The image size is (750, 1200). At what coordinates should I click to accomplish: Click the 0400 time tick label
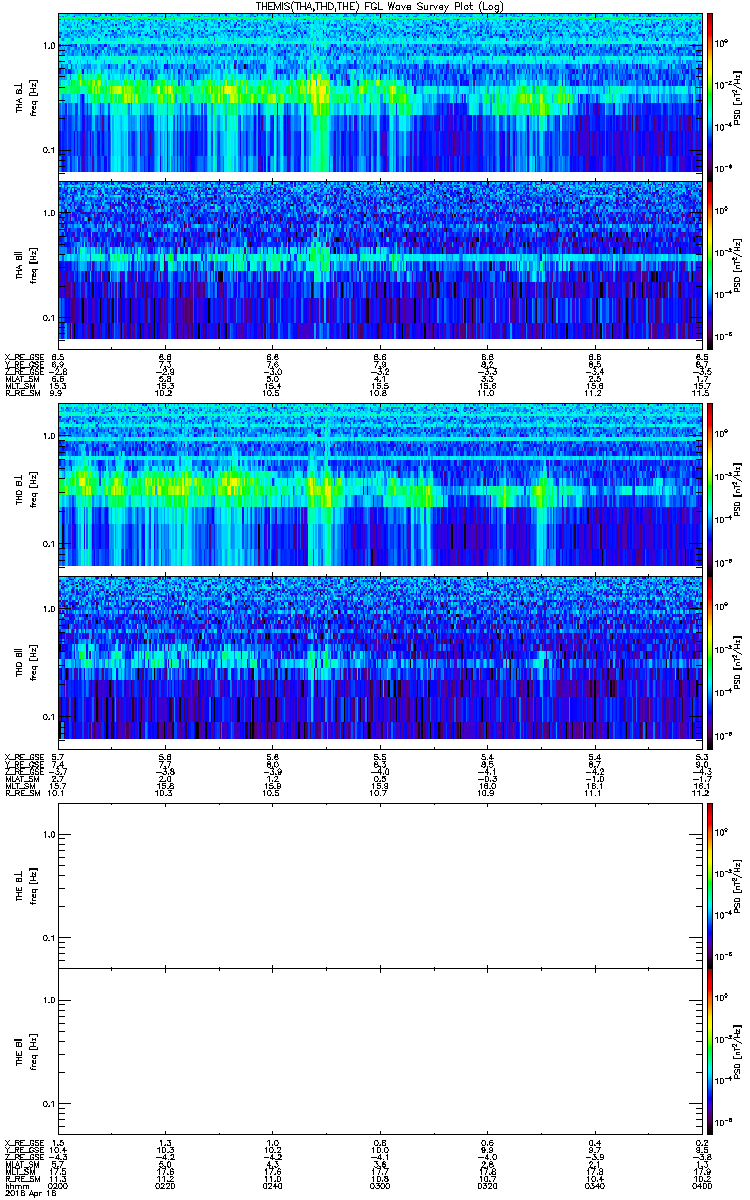pyautogui.click(x=701, y=1184)
